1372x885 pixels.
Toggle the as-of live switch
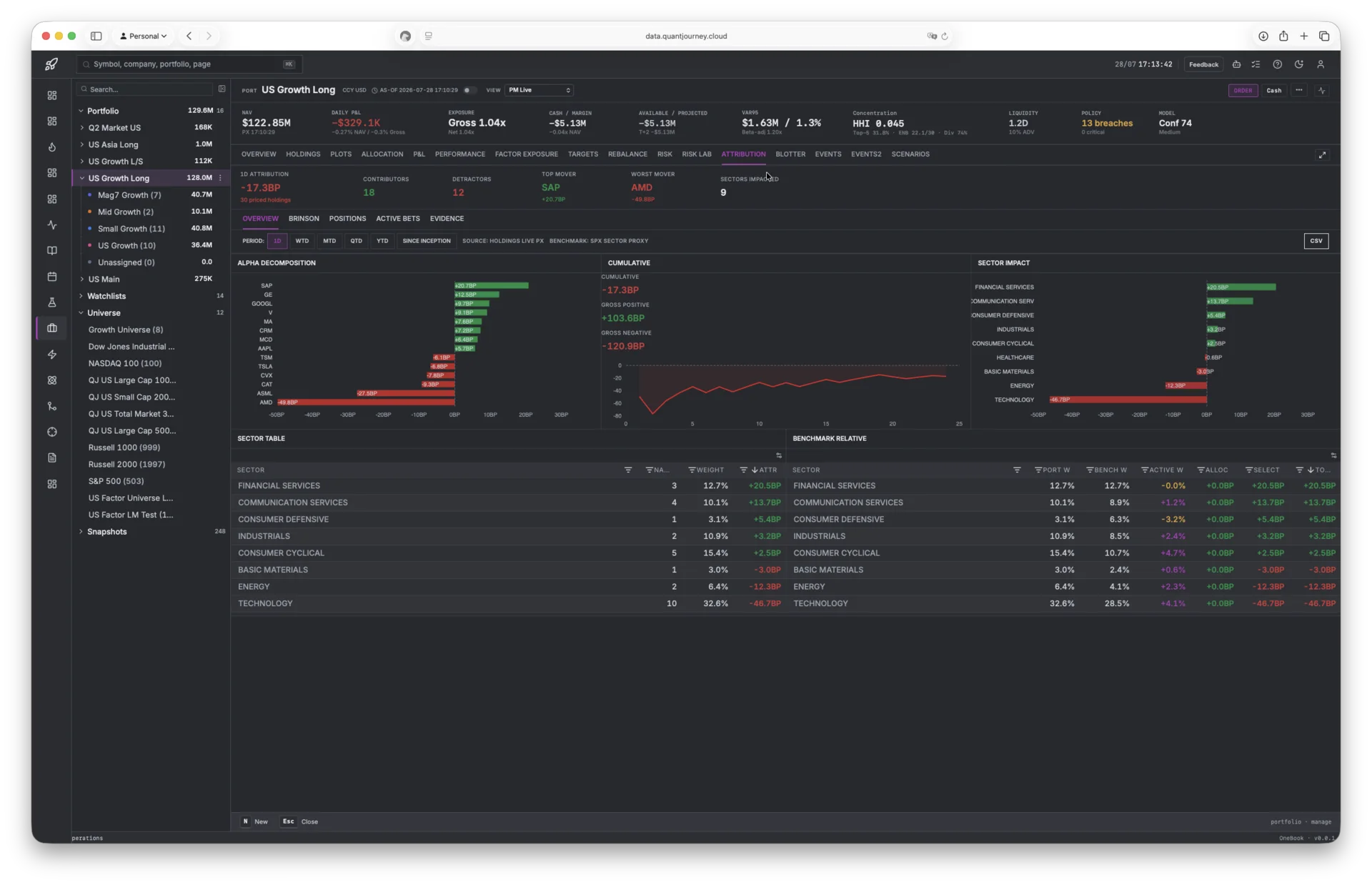click(x=469, y=90)
